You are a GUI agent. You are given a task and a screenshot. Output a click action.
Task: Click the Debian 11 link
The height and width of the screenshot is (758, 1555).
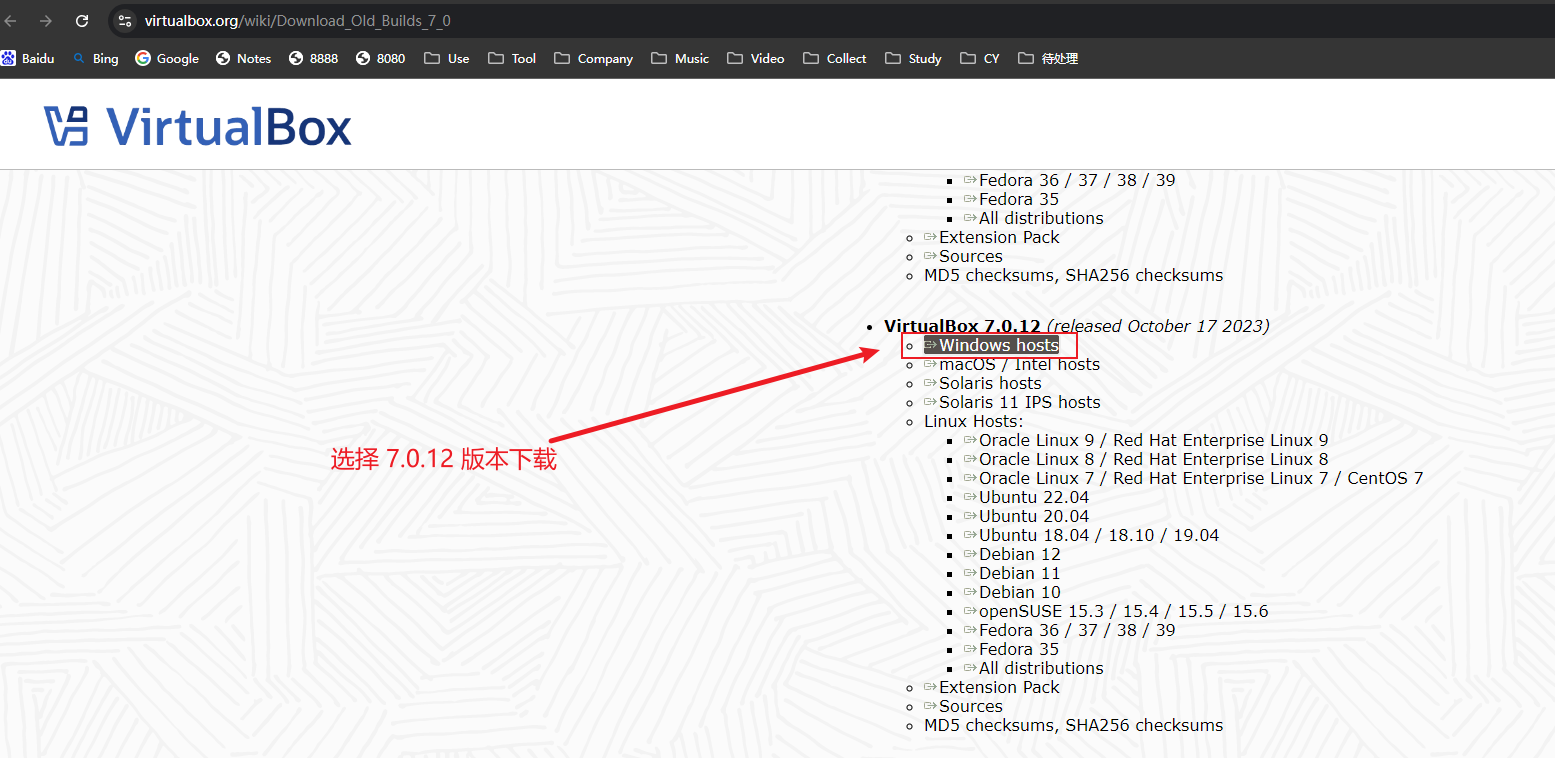pyautogui.click(x=1013, y=573)
